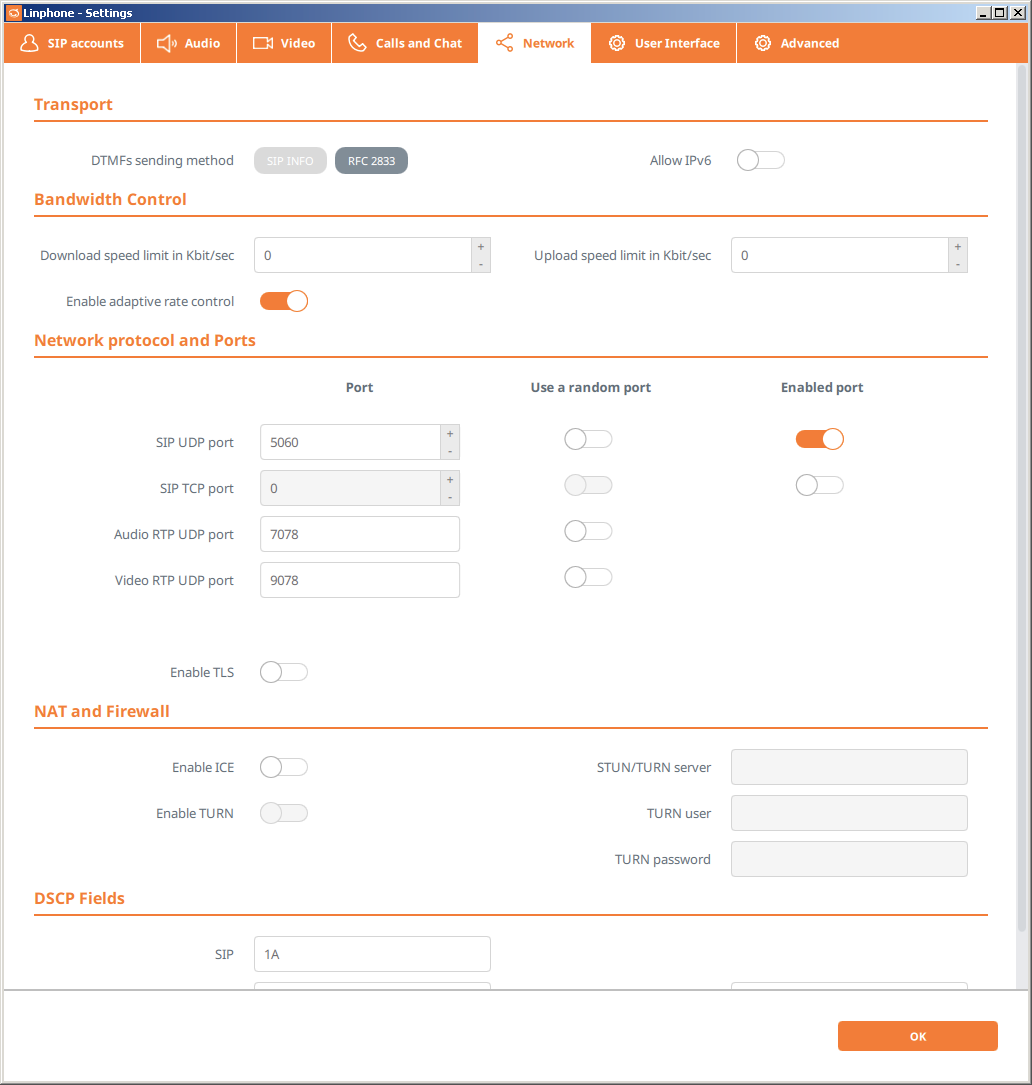Image resolution: width=1032 pixels, height=1085 pixels.
Task: Click the Network share icon
Action: pyautogui.click(x=505, y=43)
